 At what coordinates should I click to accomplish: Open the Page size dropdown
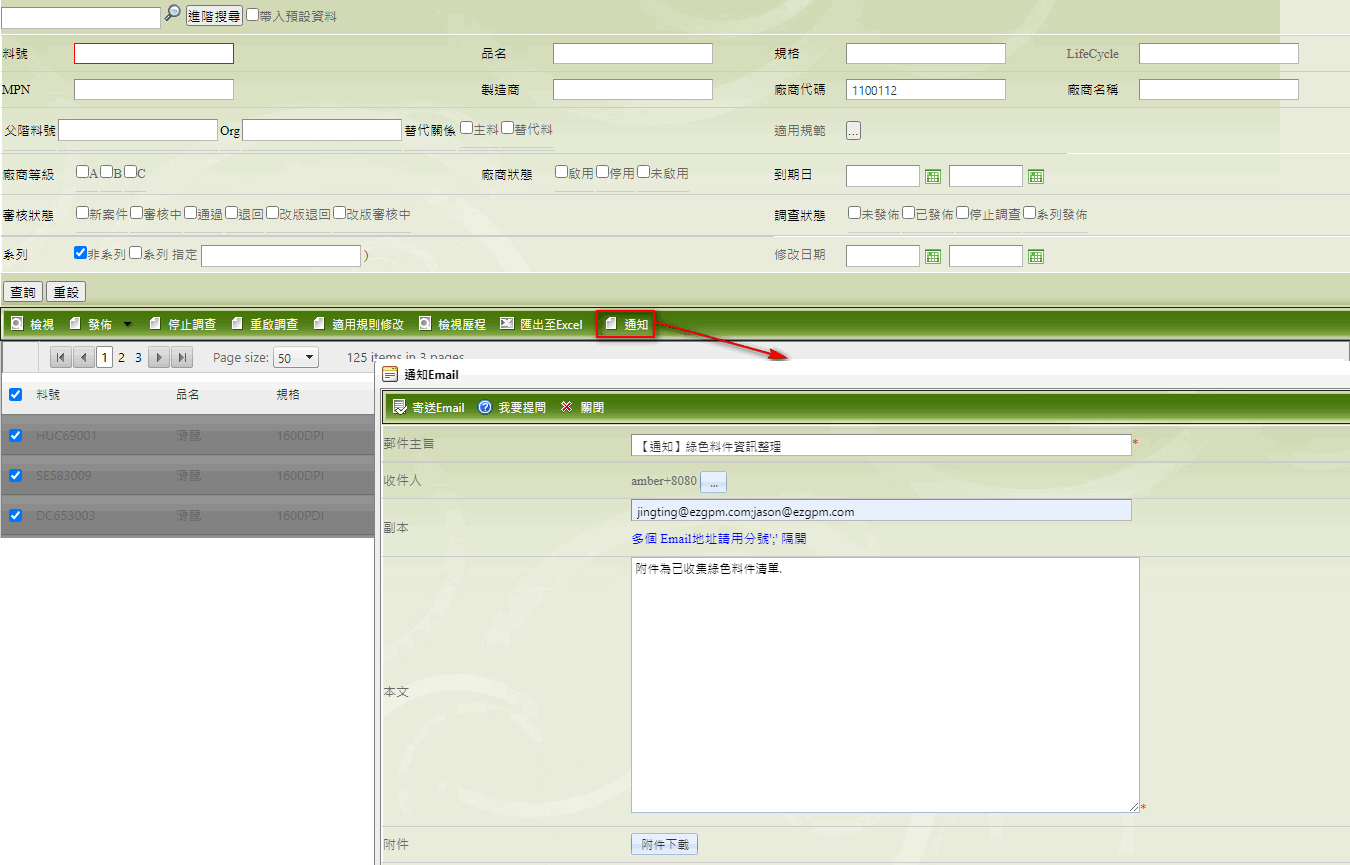coord(295,357)
